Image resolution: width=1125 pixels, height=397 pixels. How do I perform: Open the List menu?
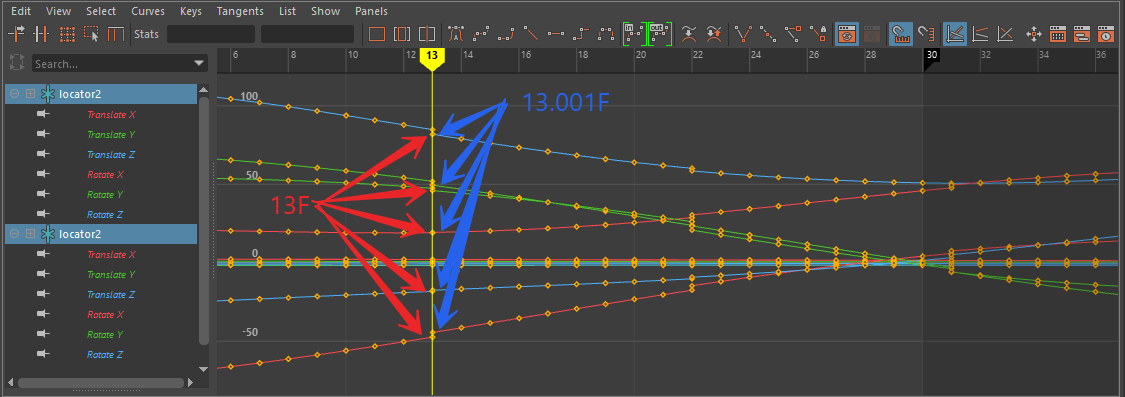pos(287,11)
